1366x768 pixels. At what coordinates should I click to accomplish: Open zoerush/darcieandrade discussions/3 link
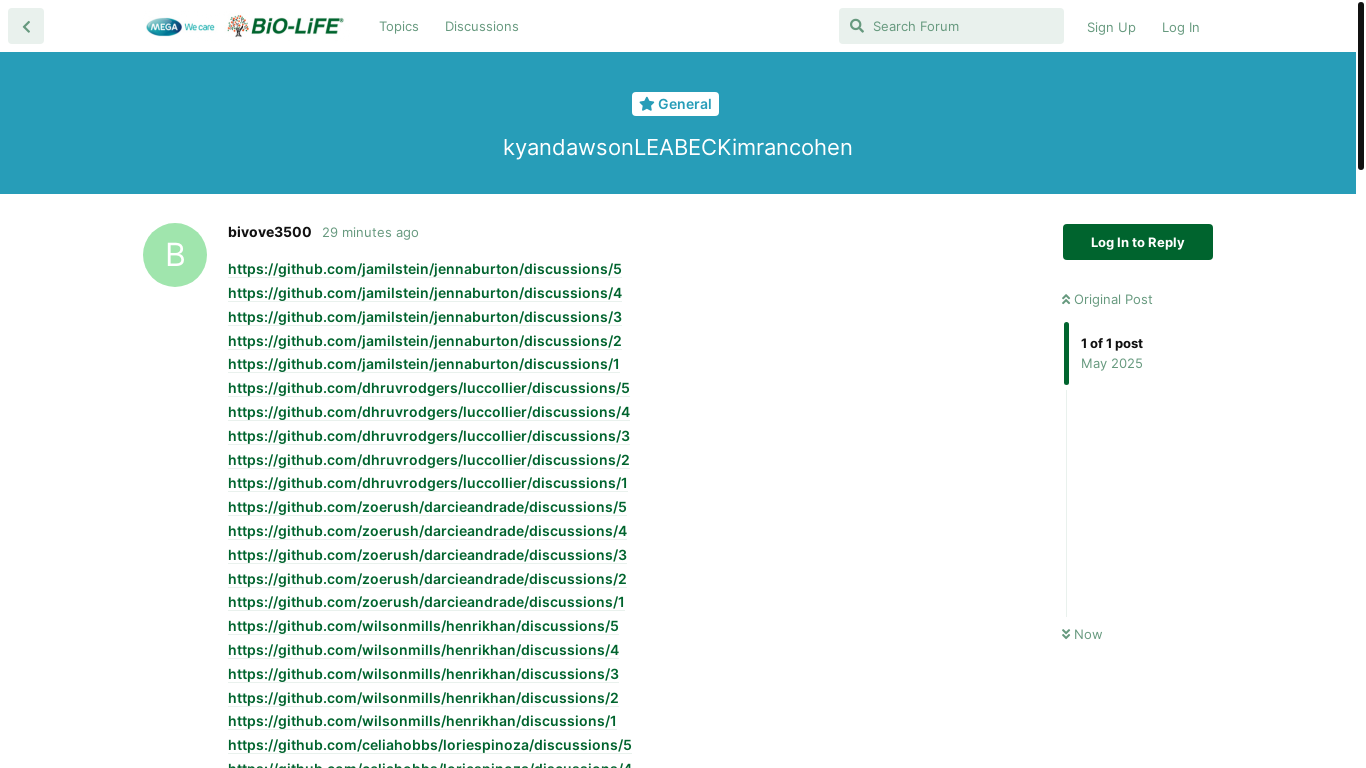pyautogui.click(x=427, y=555)
